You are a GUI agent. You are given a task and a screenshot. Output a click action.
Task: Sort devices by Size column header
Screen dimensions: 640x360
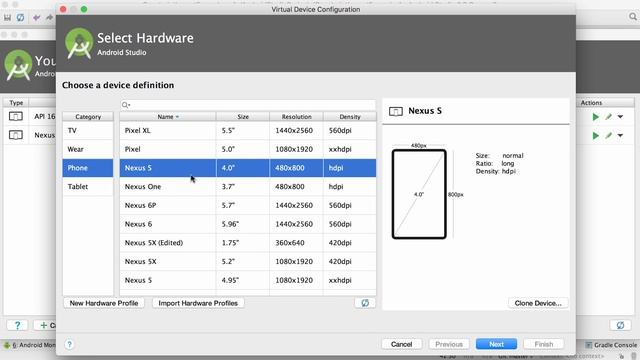click(243, 117)
